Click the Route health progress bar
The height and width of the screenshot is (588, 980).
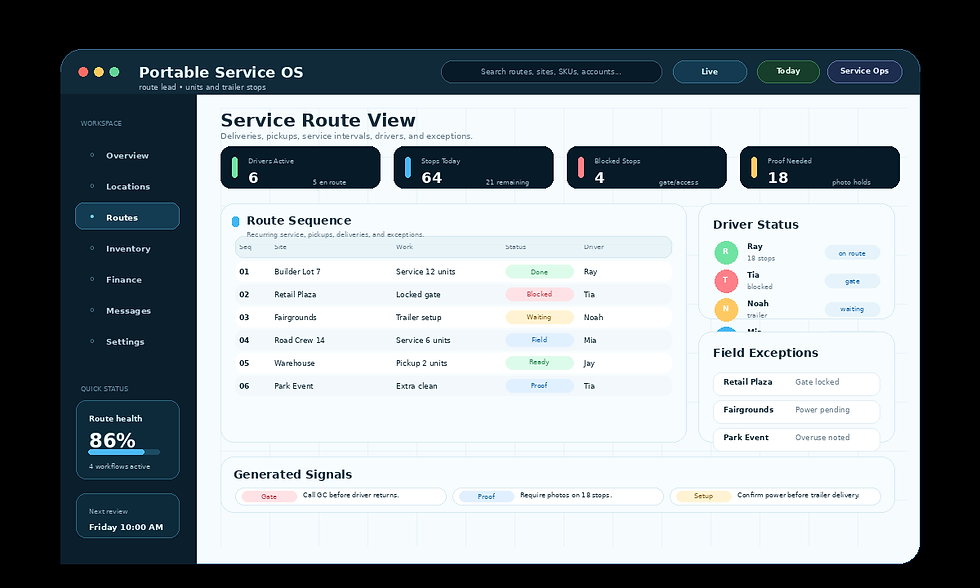coord(124,452)
